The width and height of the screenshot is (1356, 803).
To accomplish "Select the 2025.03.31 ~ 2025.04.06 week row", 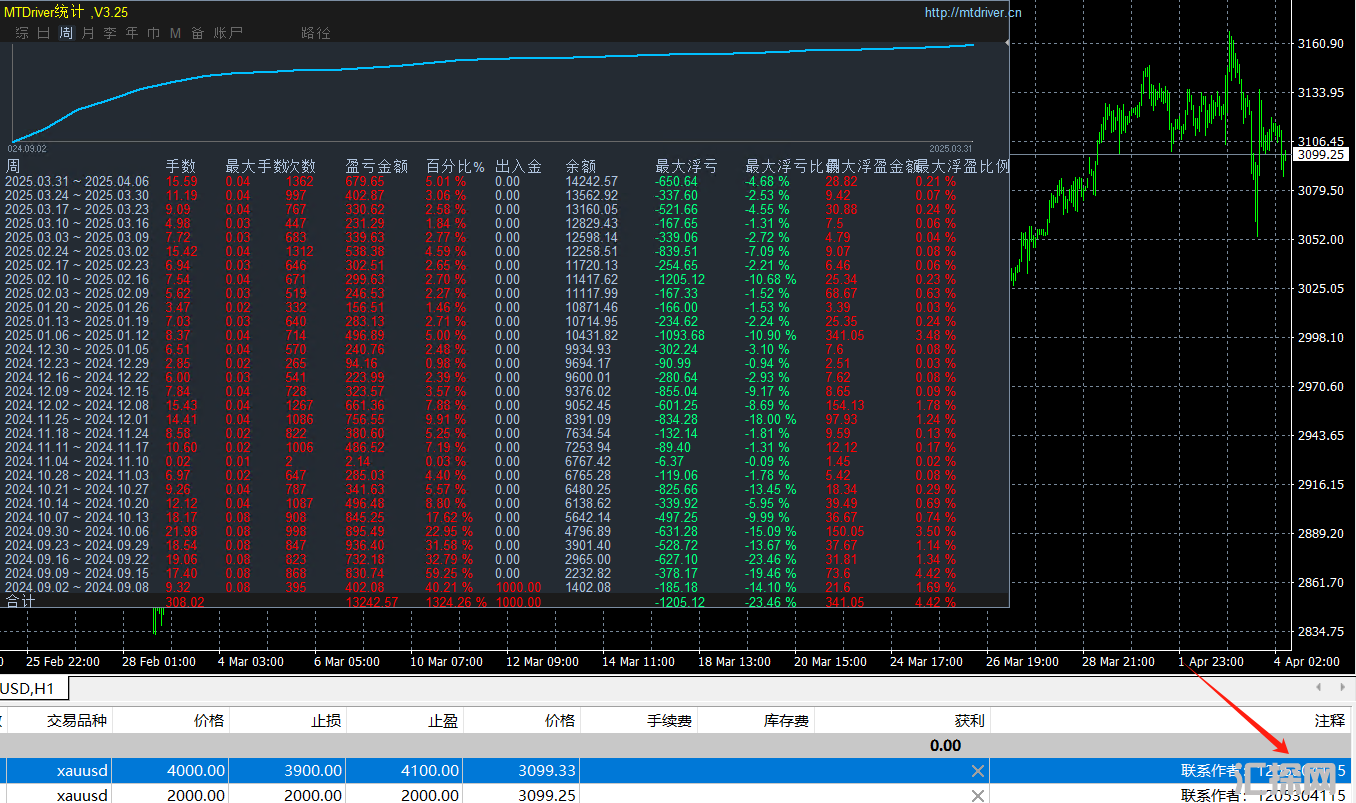I will click(x=76, y=182).
